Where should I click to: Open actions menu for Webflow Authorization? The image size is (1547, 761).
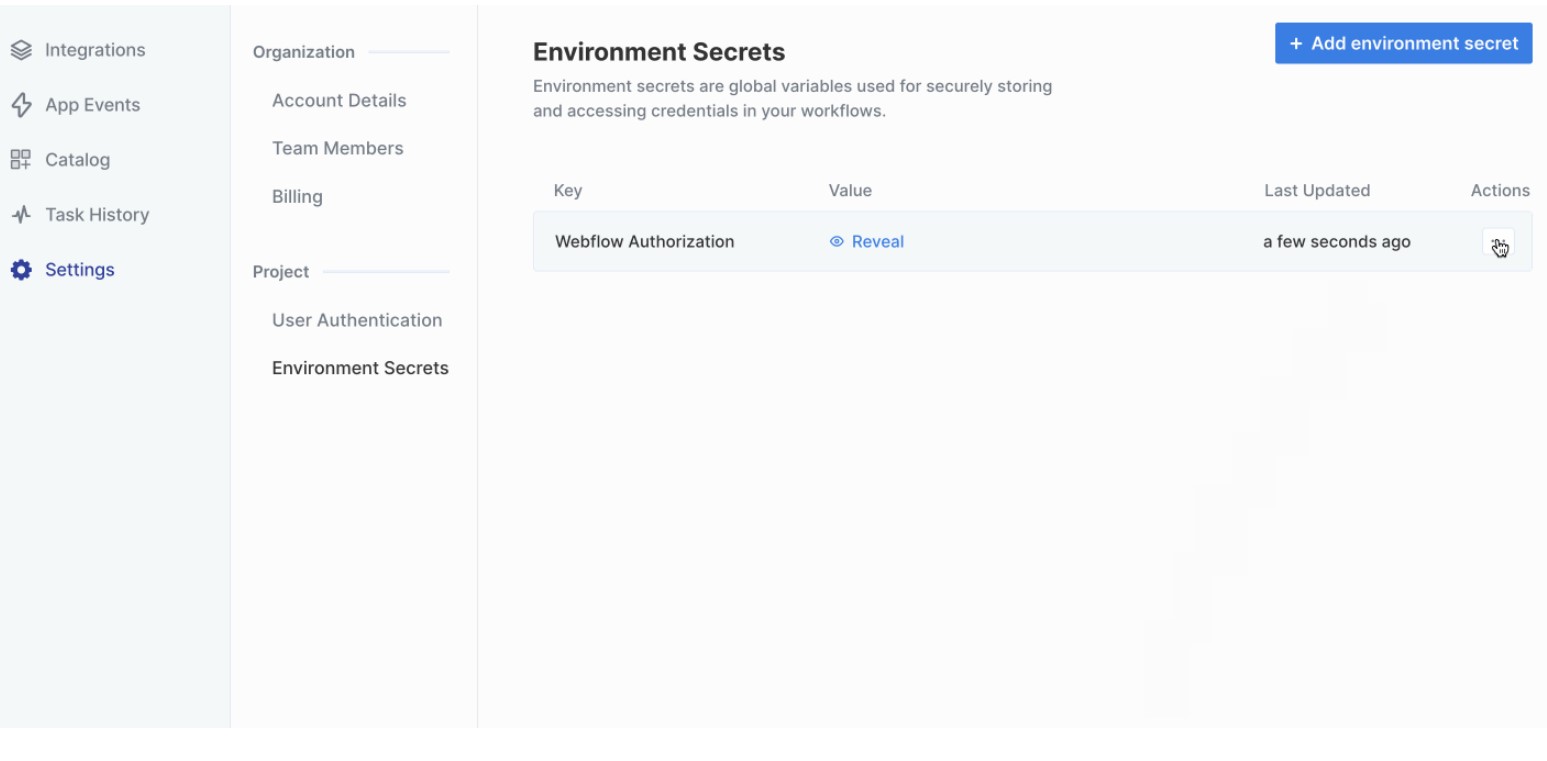pyautogui.click(x=1497, y=244)
